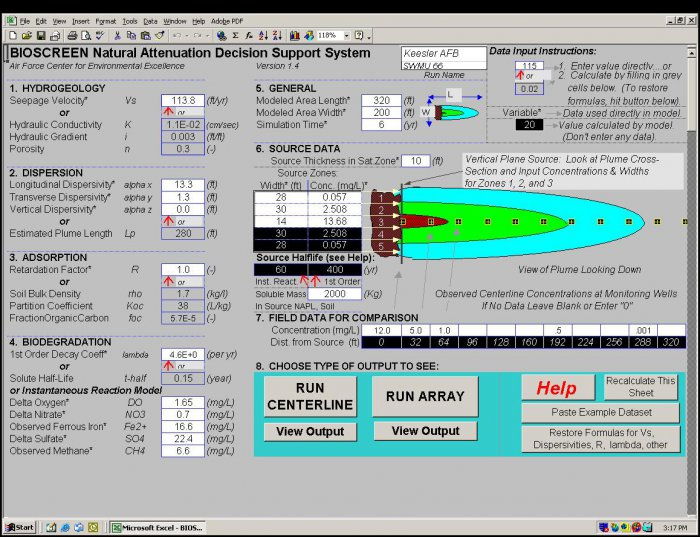The image size is (700, 537).
Task: Click the RUN CENTERLINE button
Action: (x=310, y=396)
